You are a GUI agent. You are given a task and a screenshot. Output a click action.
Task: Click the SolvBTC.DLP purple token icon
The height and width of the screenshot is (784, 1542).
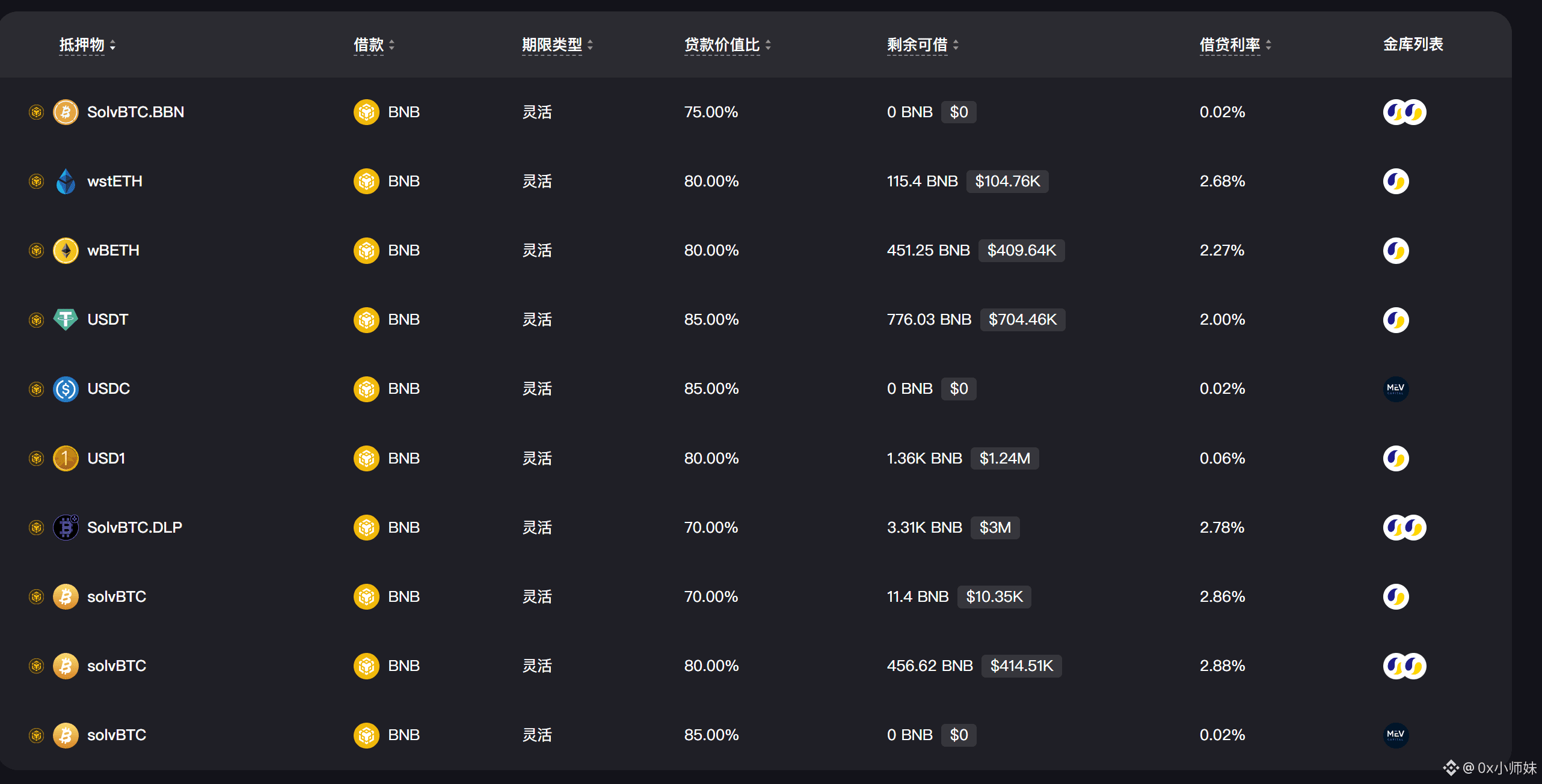click(x=66, y=527)
